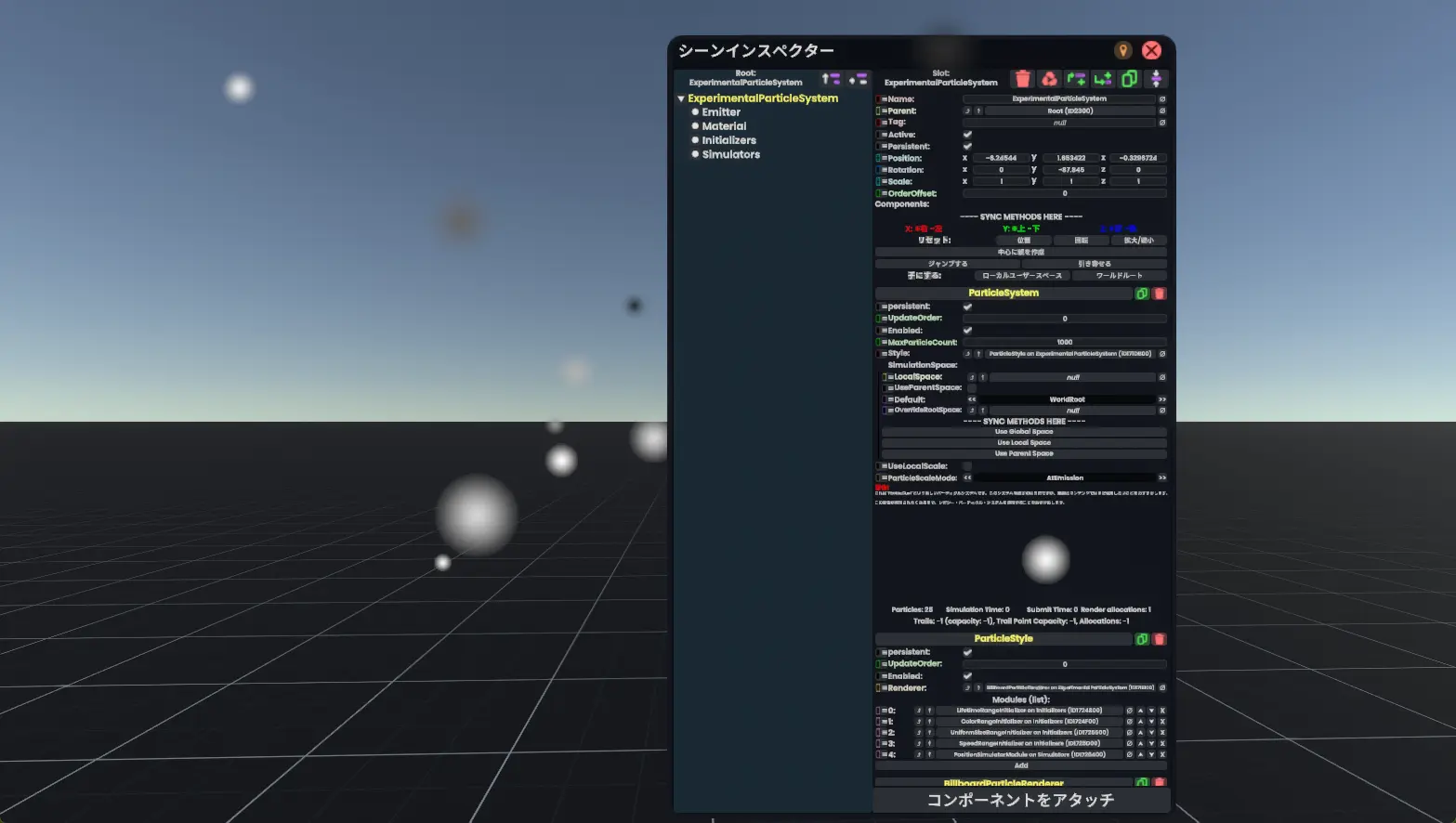
Task: Select the Simulators slot in hierarchy
Action: coord(730,155)
